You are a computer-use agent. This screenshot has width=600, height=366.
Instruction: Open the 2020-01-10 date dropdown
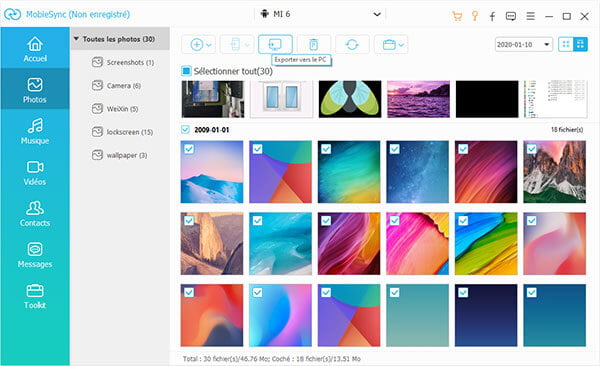pos(523,45)
